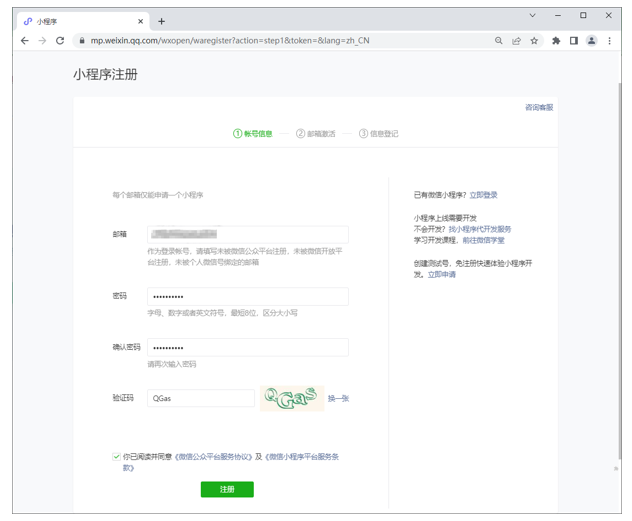Go back to the previous page
Image resolution: width=632 pixels, height=521 pixels.
(25, 41)
